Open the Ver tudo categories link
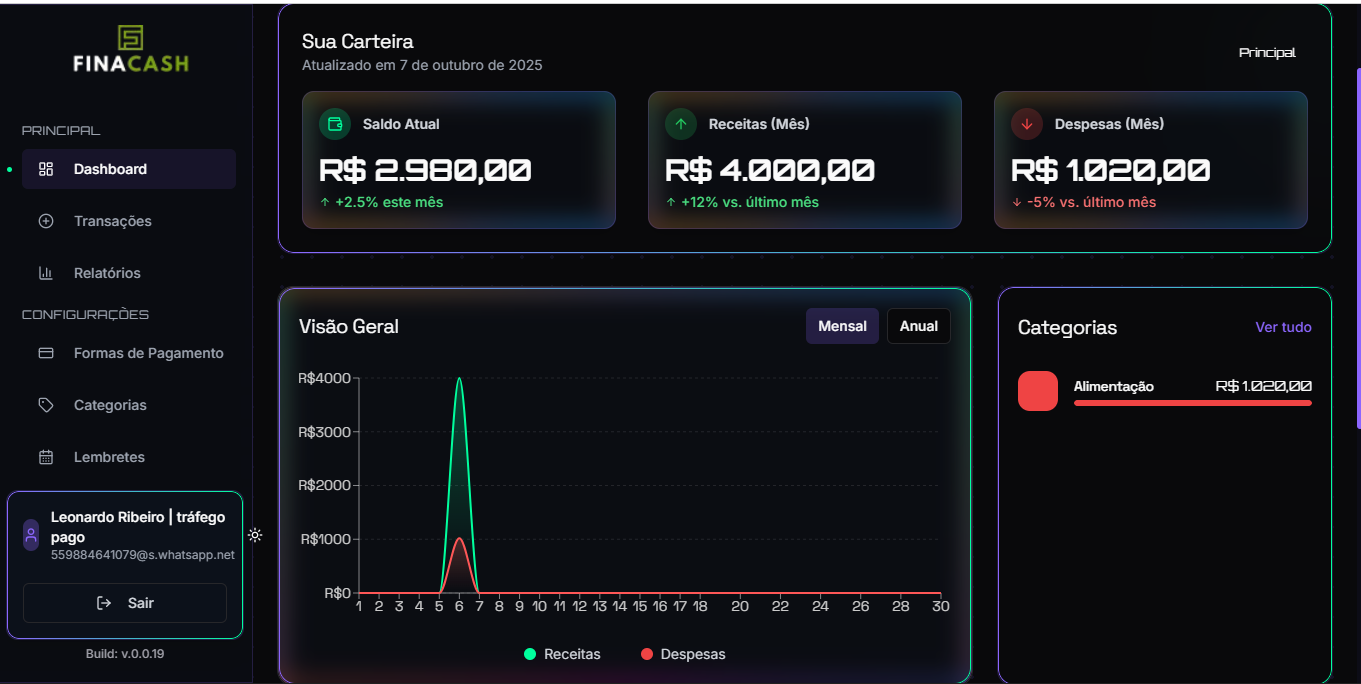Viewport: 1361px width, 684px height. point(1283,327)
